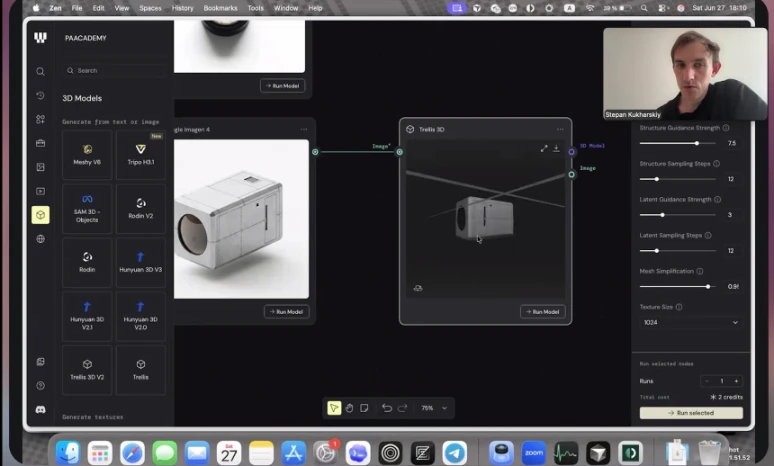Open the Discord icon in sidebar

click(x=40, y=410)
